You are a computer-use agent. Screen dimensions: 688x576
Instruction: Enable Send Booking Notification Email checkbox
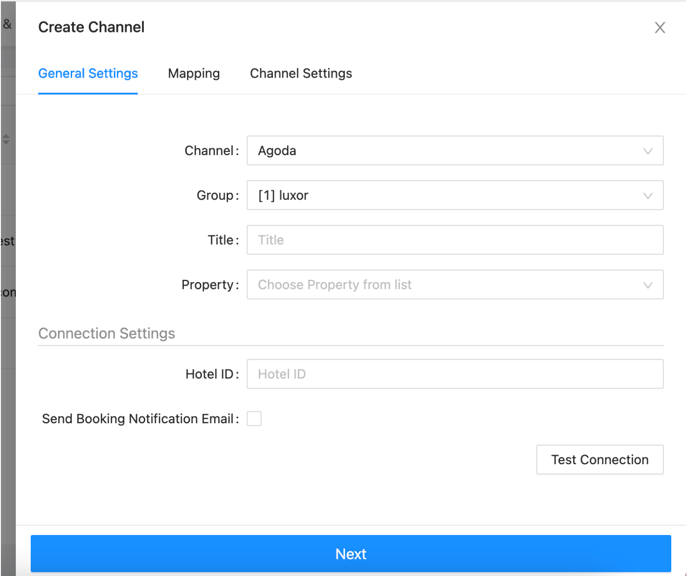tap(254, 419)
